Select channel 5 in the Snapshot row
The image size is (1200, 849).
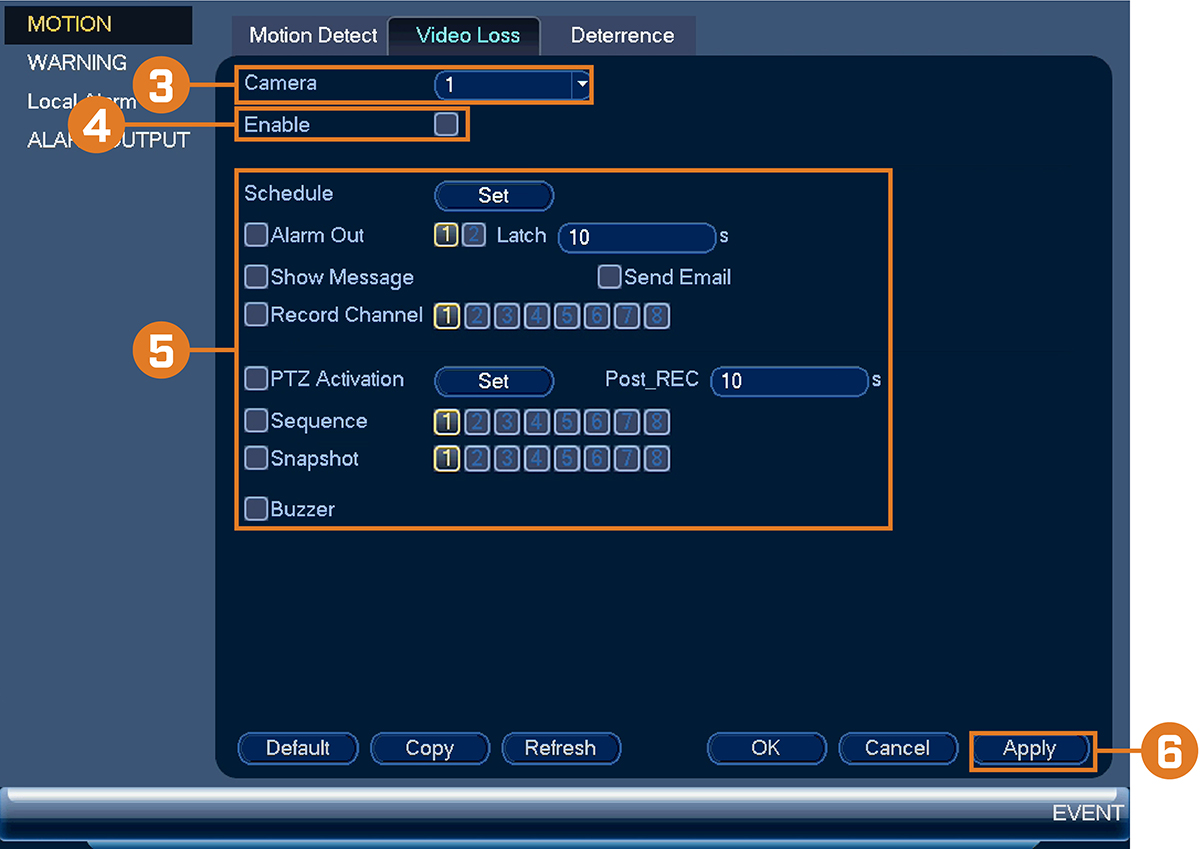click(567, 459)
